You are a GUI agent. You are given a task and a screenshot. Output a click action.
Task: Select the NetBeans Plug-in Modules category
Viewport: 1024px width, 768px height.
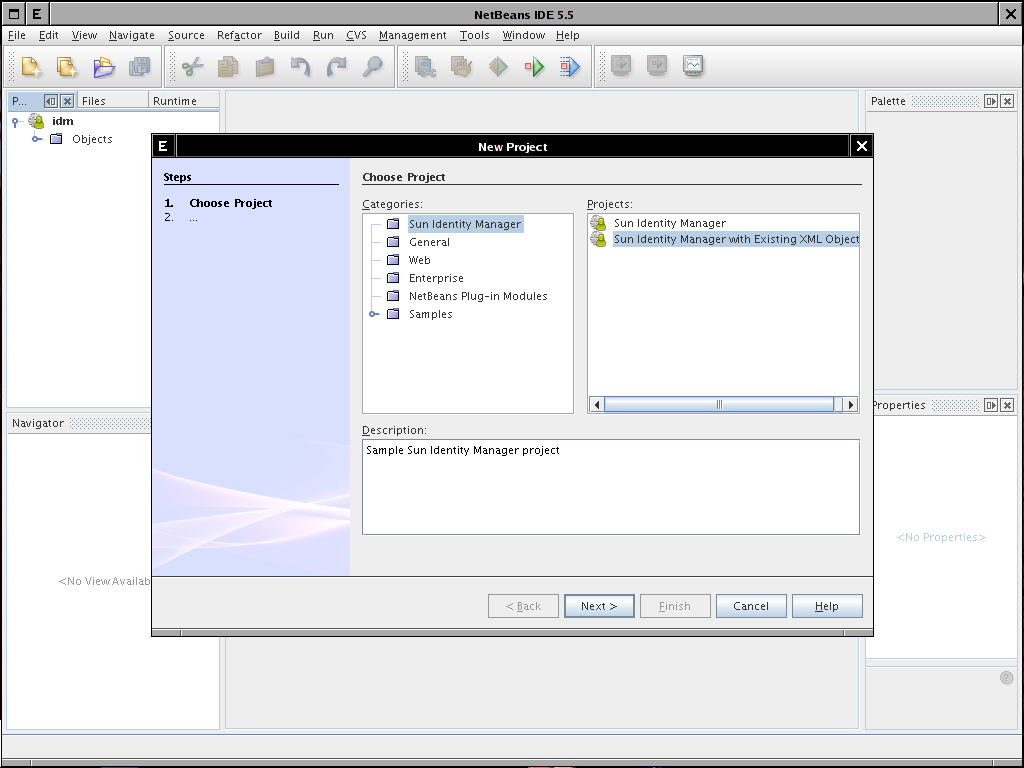478,296
